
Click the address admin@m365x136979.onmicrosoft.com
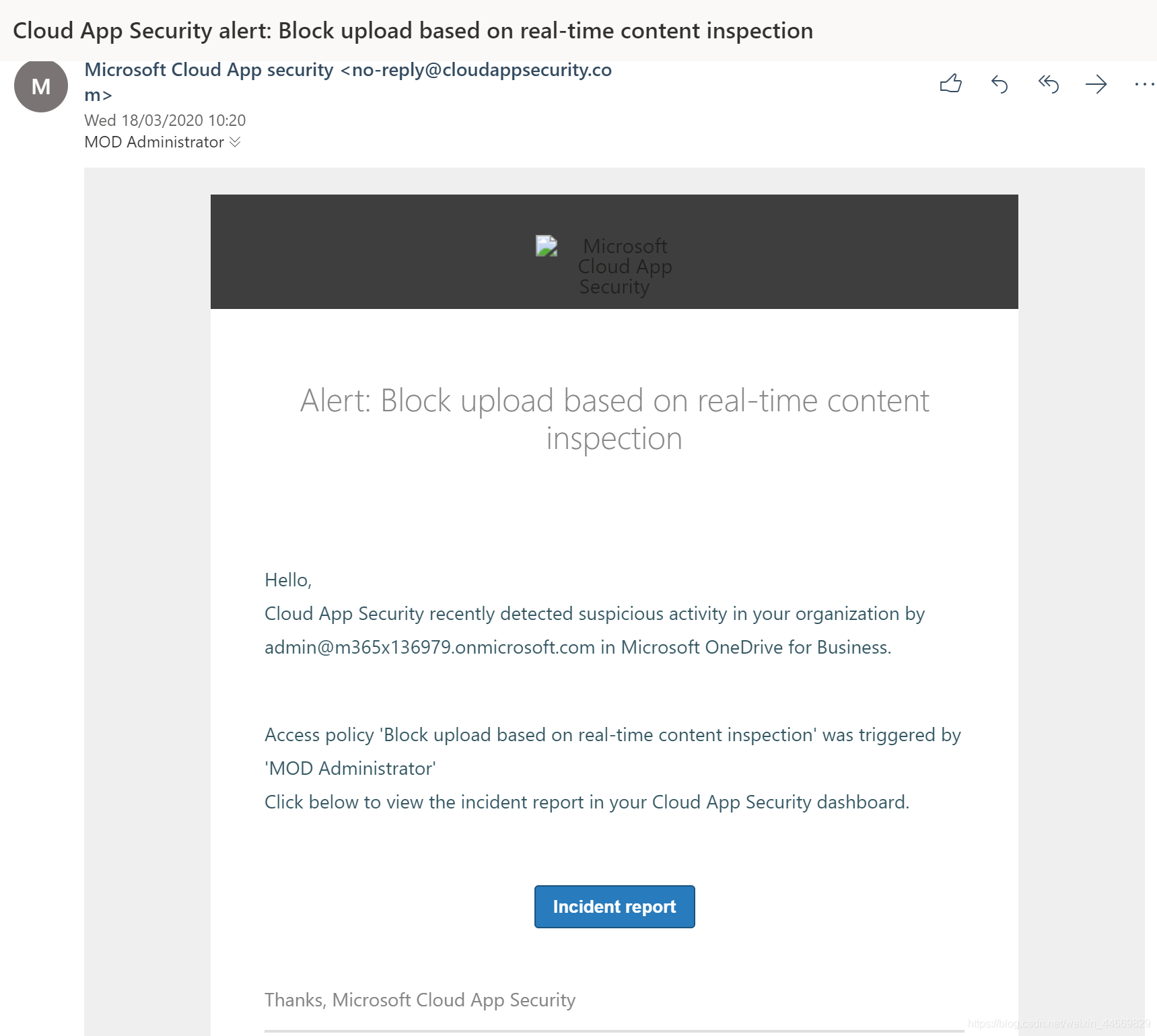pos(429,648)
